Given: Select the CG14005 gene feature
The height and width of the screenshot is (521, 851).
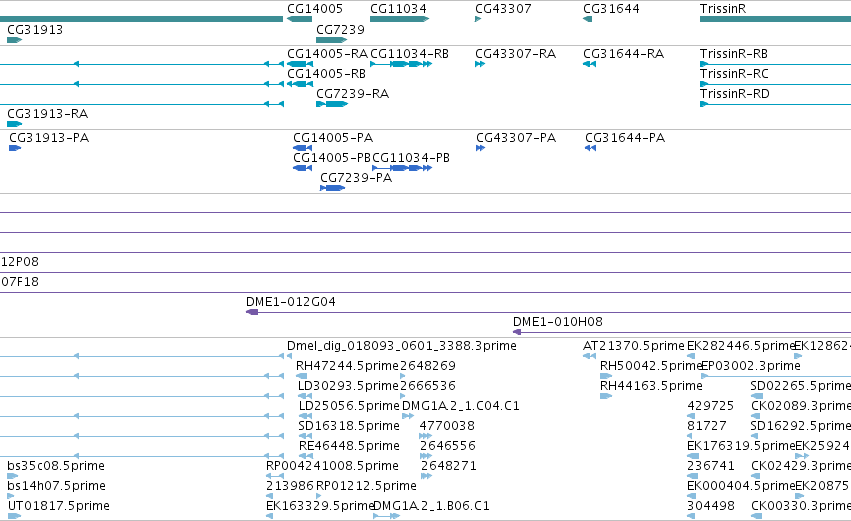Looking at the screenshot, I should coord(300,19).
